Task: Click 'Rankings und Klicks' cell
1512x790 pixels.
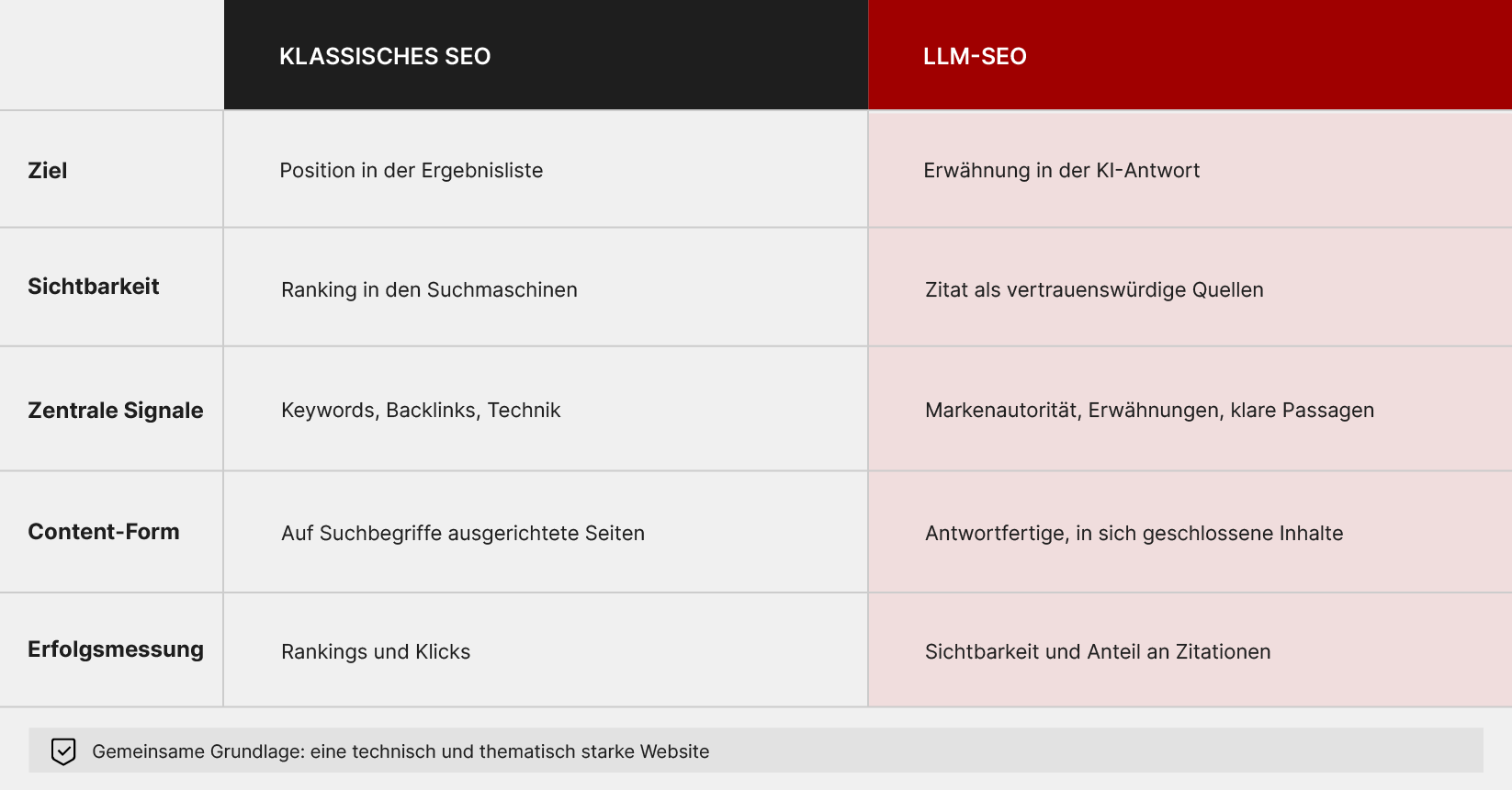Action: coord(546,650)
